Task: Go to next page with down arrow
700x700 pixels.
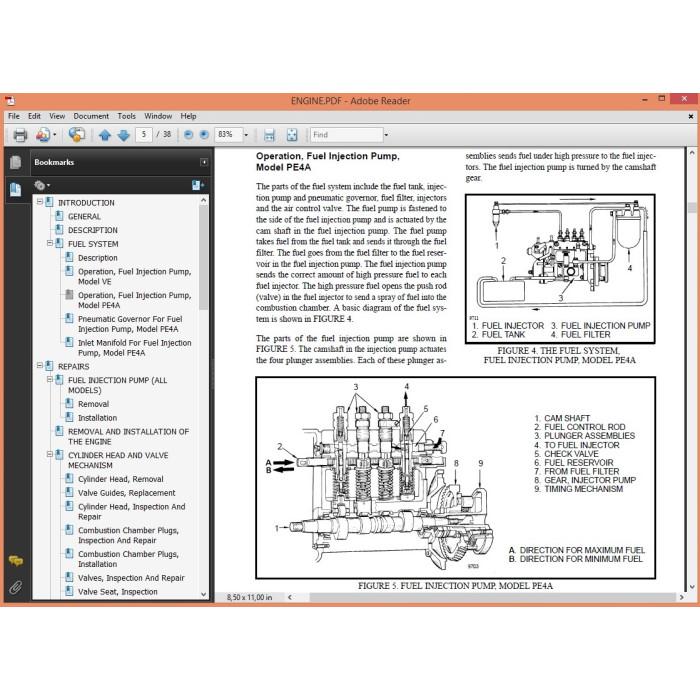Action: point(124,135)
